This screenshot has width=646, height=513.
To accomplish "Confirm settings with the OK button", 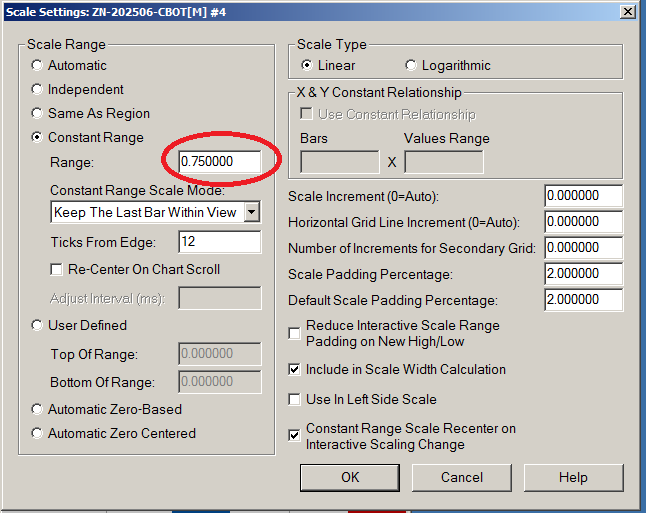I will pos(350,478).
